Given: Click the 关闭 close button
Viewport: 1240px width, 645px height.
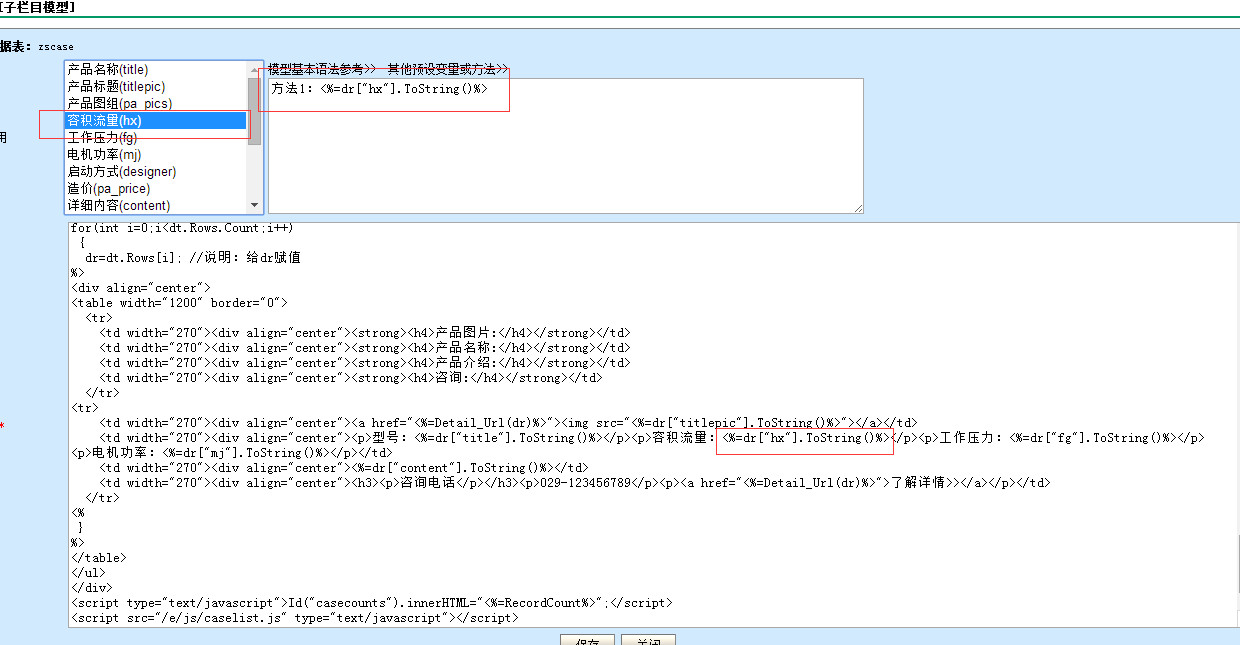Looking at the screenshot, I should (648, 640).
